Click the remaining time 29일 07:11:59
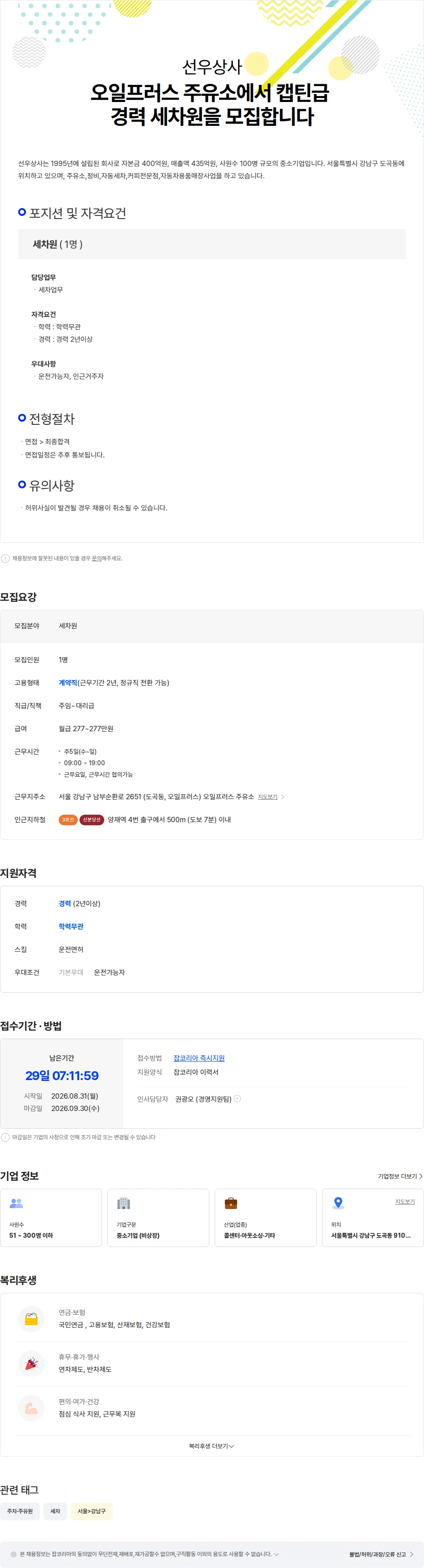 point(61,1076)
